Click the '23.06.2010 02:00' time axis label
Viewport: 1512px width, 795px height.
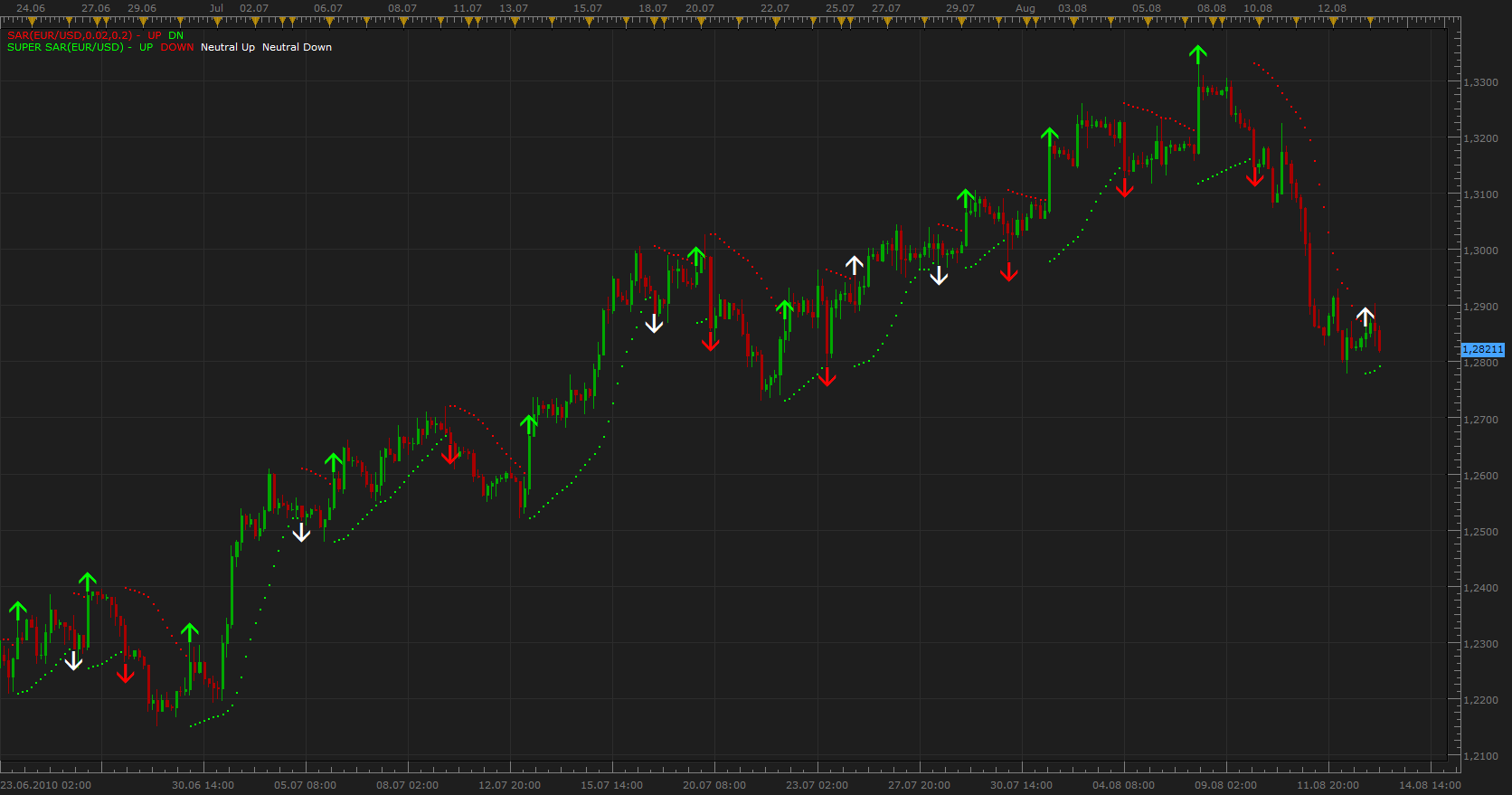pyautogui.click(x=46, y=785)
